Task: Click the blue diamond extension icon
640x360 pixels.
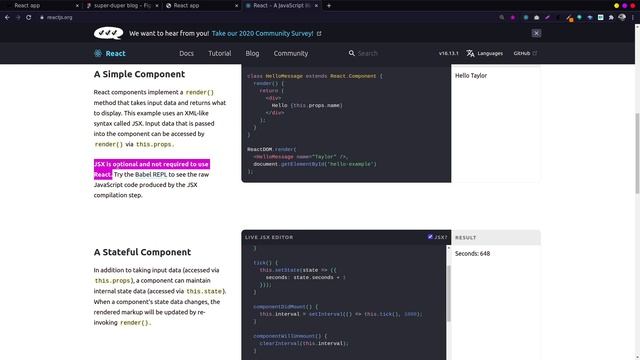Action: pyautogui.click(x=590, y=18)
